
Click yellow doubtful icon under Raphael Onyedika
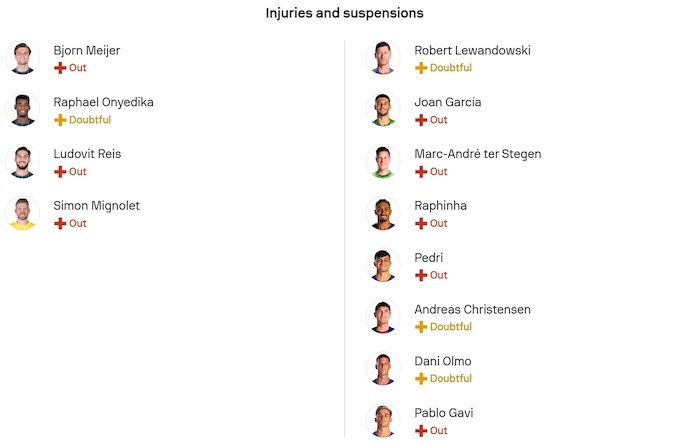60,120
